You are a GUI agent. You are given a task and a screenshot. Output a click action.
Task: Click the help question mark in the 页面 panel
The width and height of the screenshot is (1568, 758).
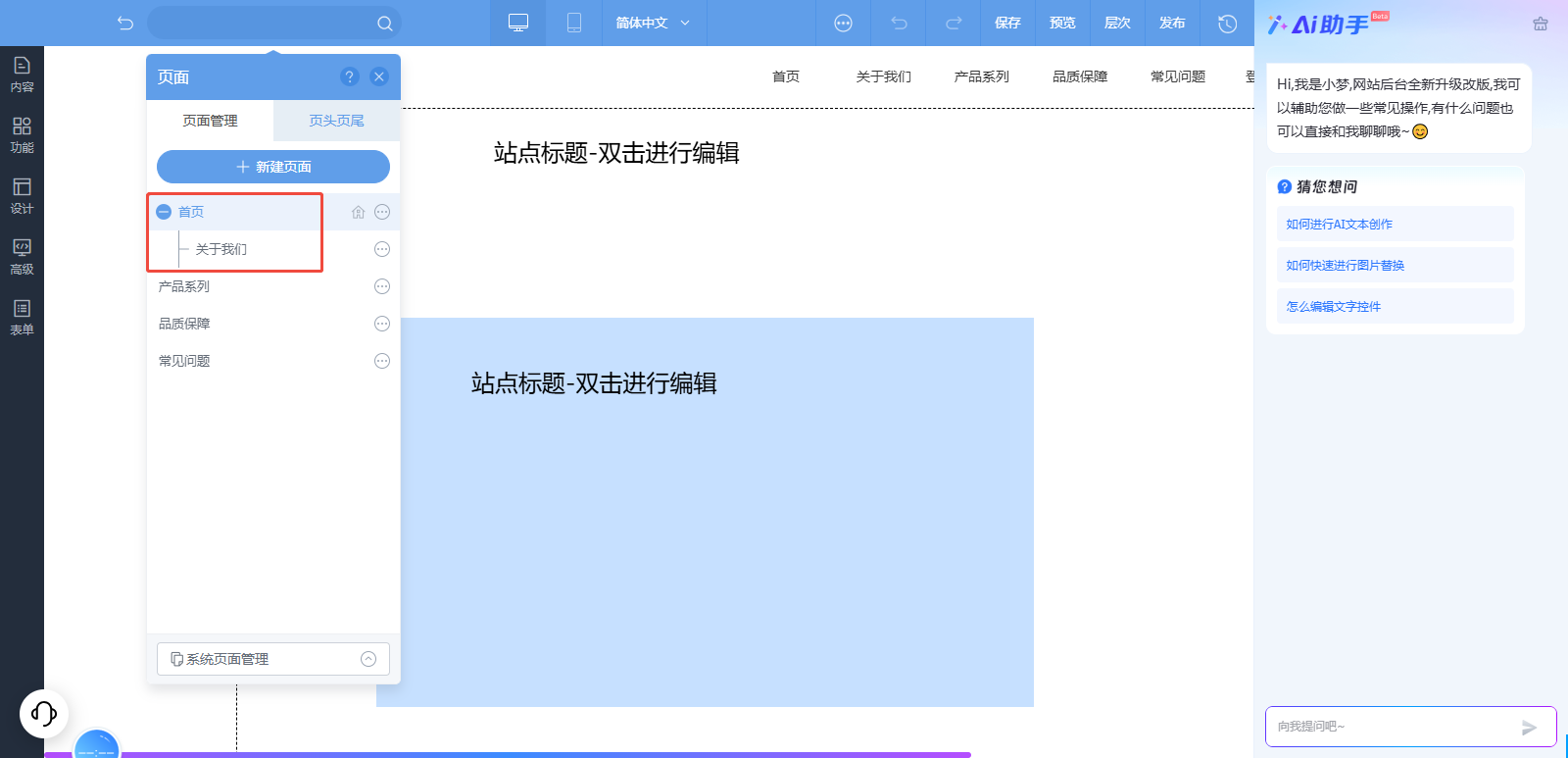[x=350, y=76]
